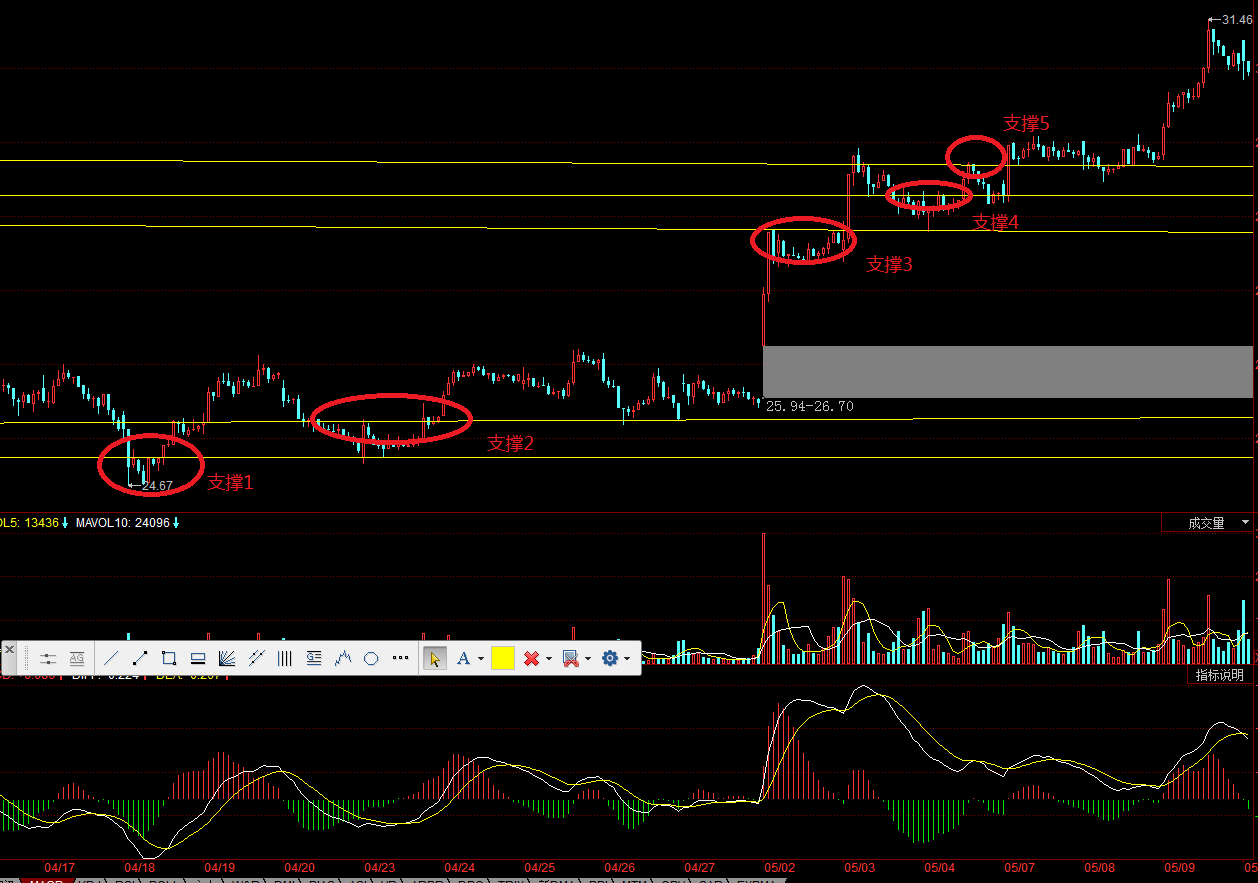The image size is (1258, 883).
Task: Click the 05/02 date label
Action: click(780, 867)
